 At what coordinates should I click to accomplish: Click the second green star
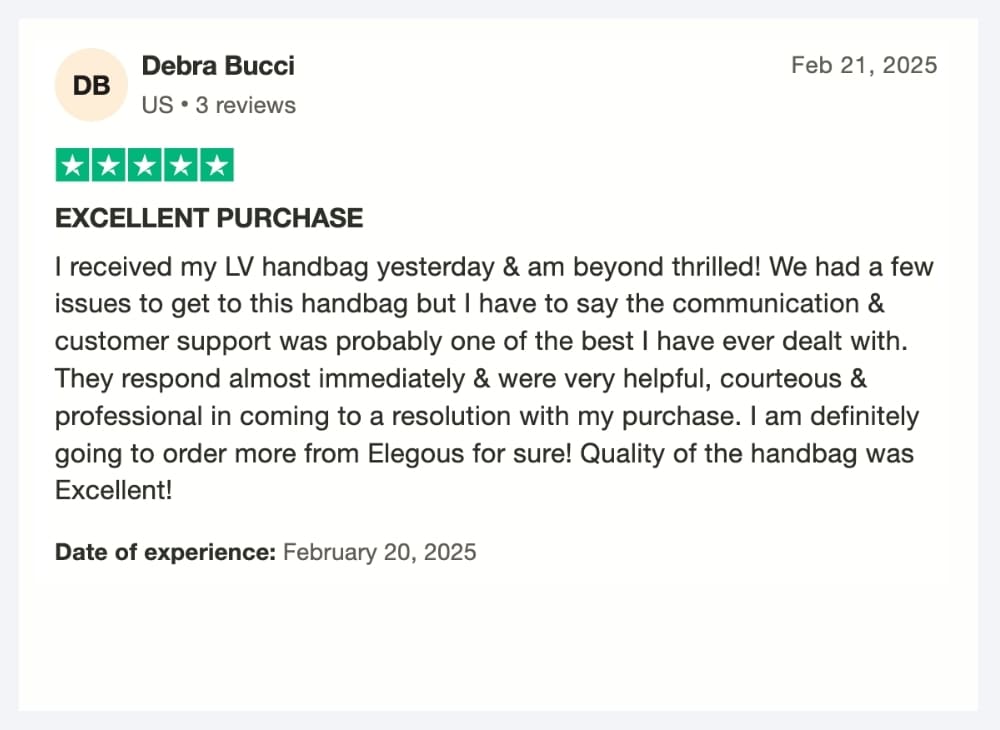click(108, 165)
